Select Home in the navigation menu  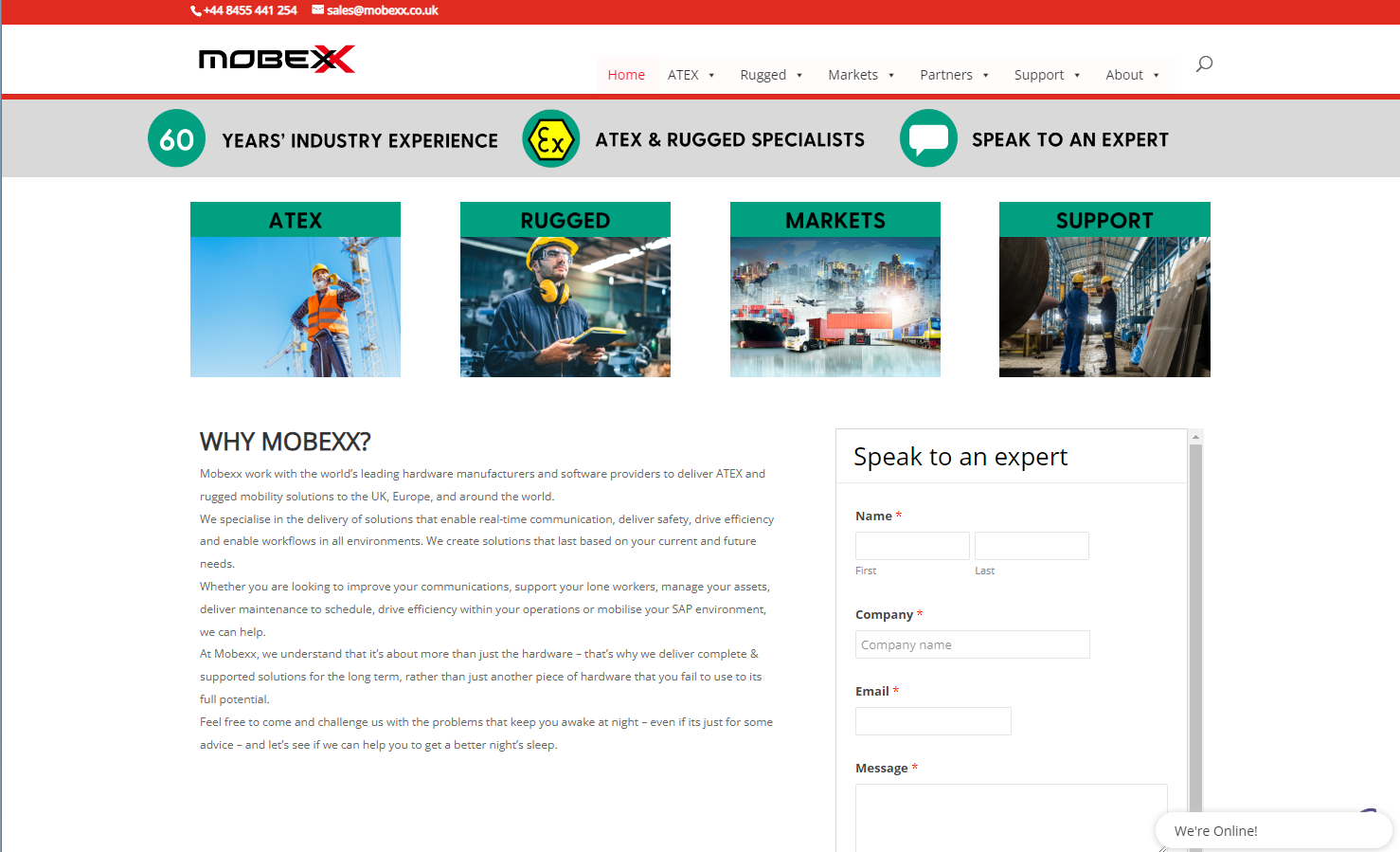(x=626, y=74)
